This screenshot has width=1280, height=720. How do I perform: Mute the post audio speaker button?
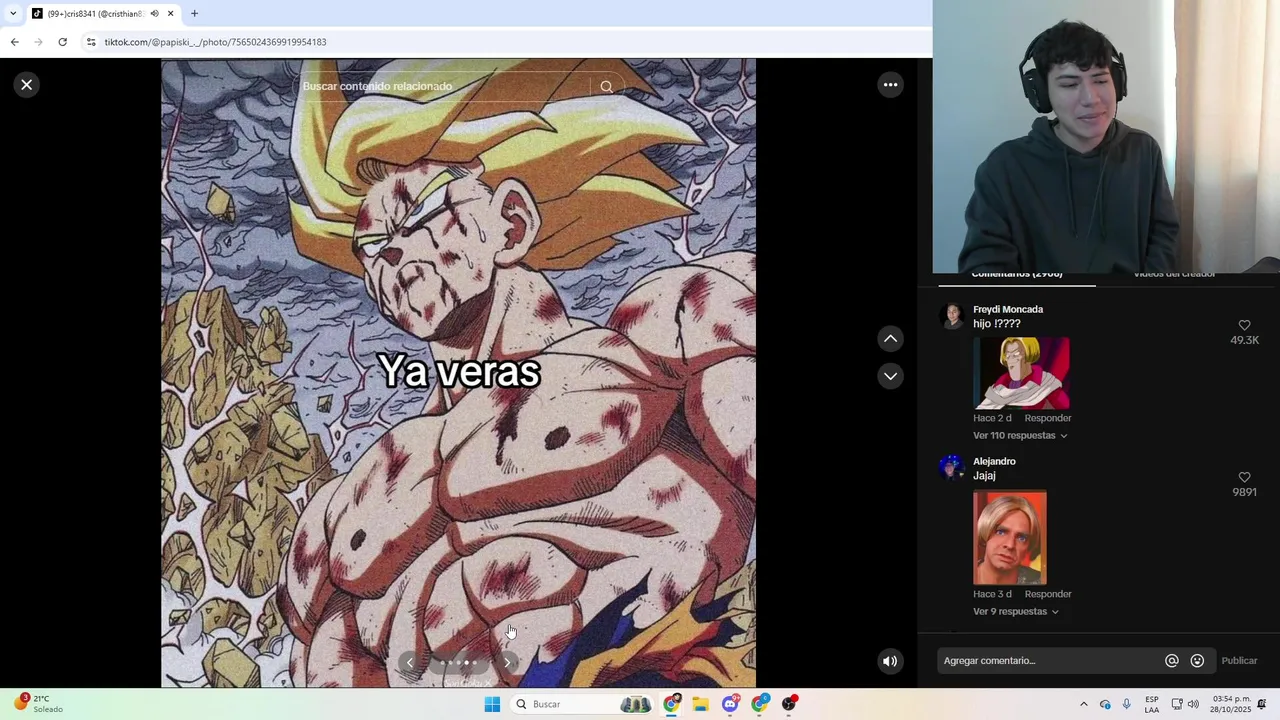(890, 661)
